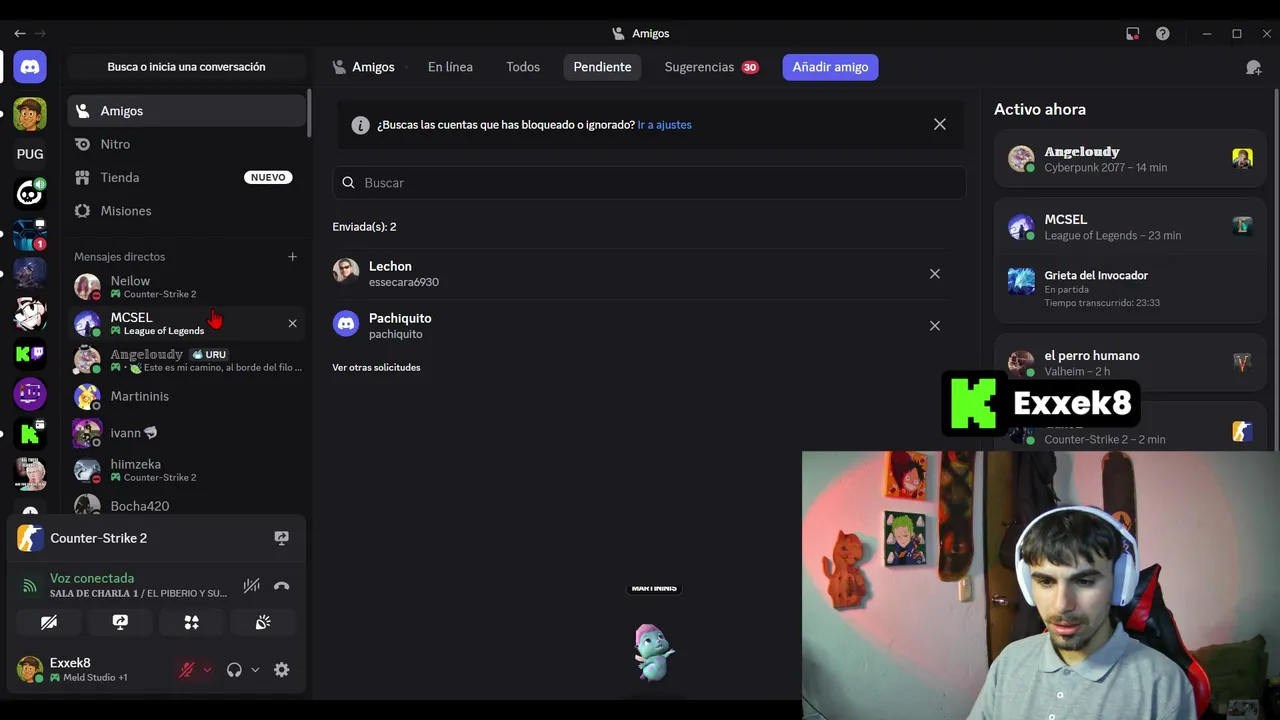Expand microphone input options chevron
This screenshot has width=1280, height=720.
(x=207, y=670)
